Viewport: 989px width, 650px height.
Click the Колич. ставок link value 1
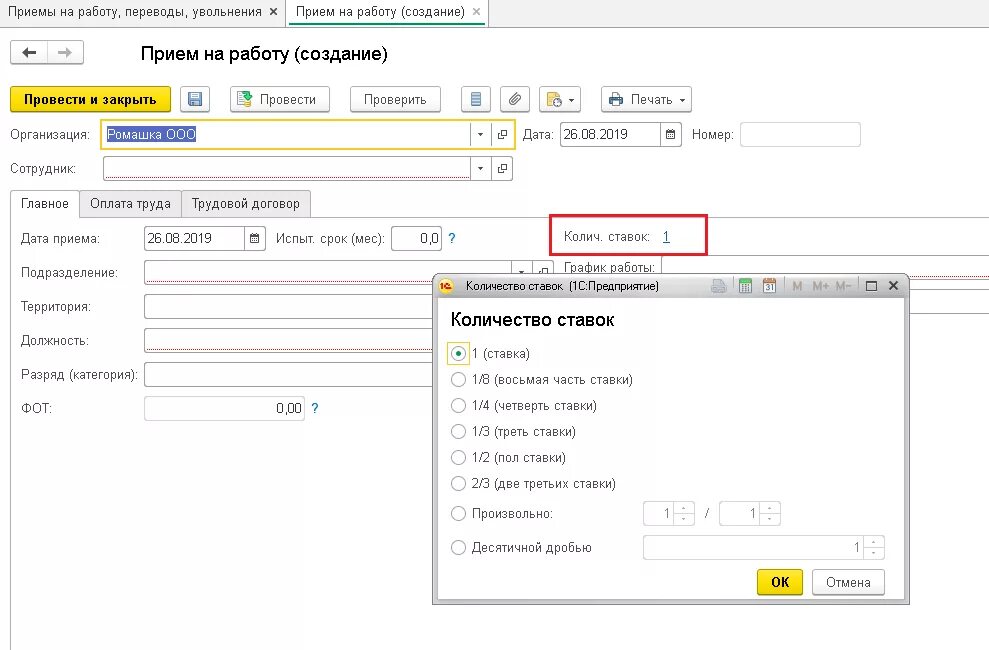pyautogui.click(x=666, y=237)
